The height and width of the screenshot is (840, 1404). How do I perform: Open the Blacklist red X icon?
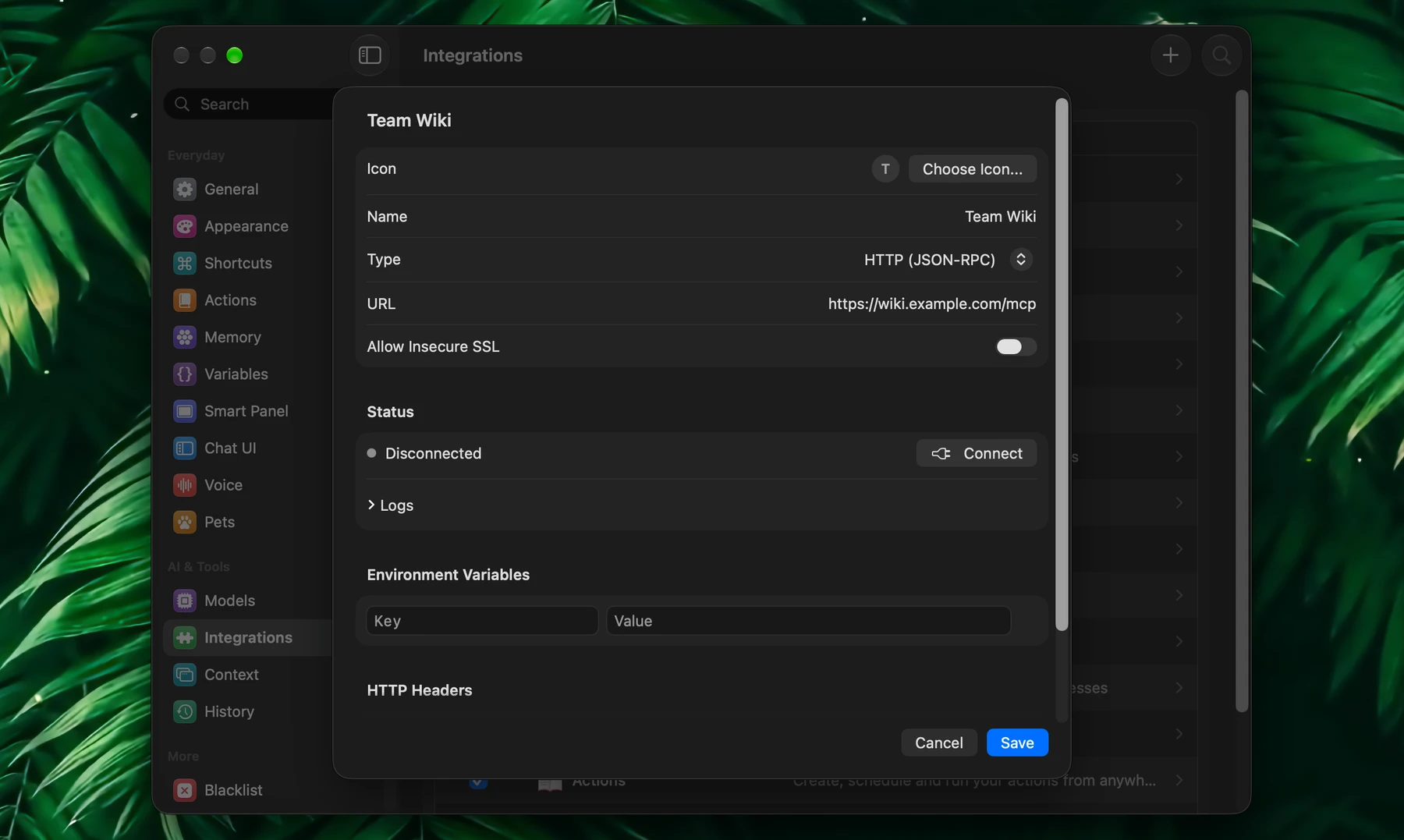tap(185, 790)
